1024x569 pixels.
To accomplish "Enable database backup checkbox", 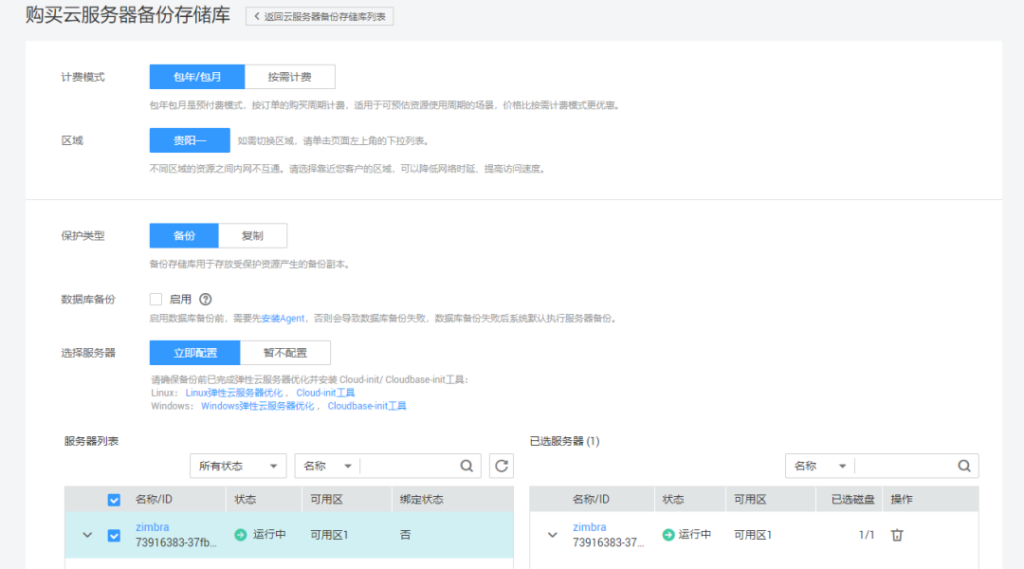I will 155,299.
